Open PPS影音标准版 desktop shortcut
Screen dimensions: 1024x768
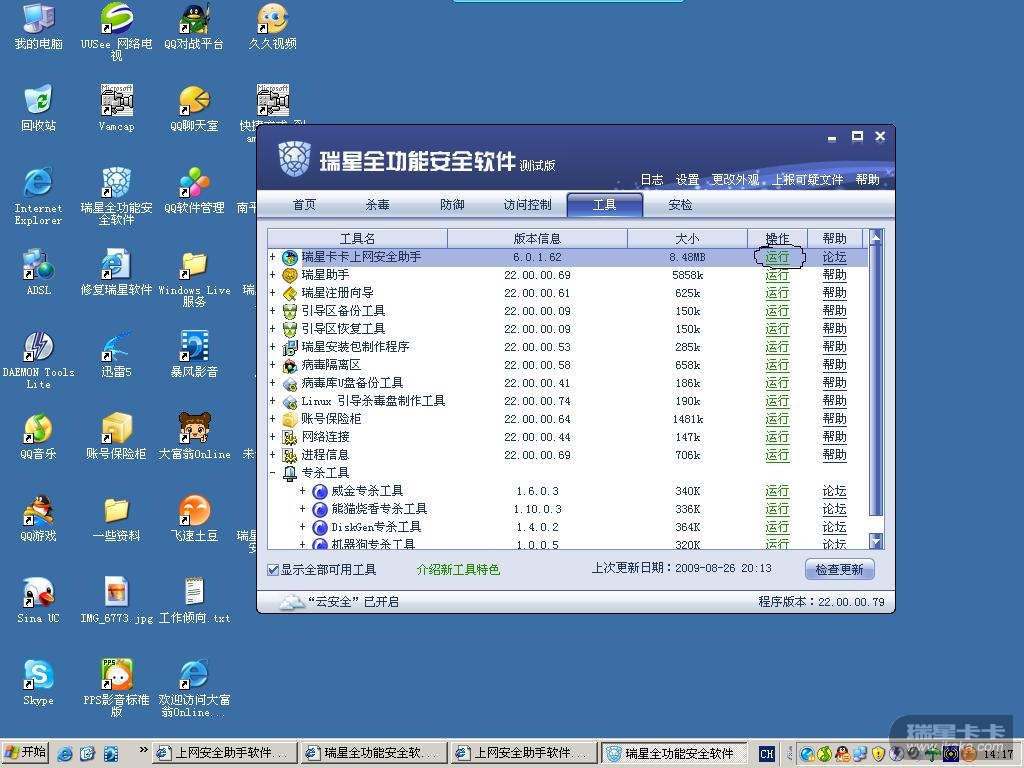pyautogui.click(x=116, y=689)
